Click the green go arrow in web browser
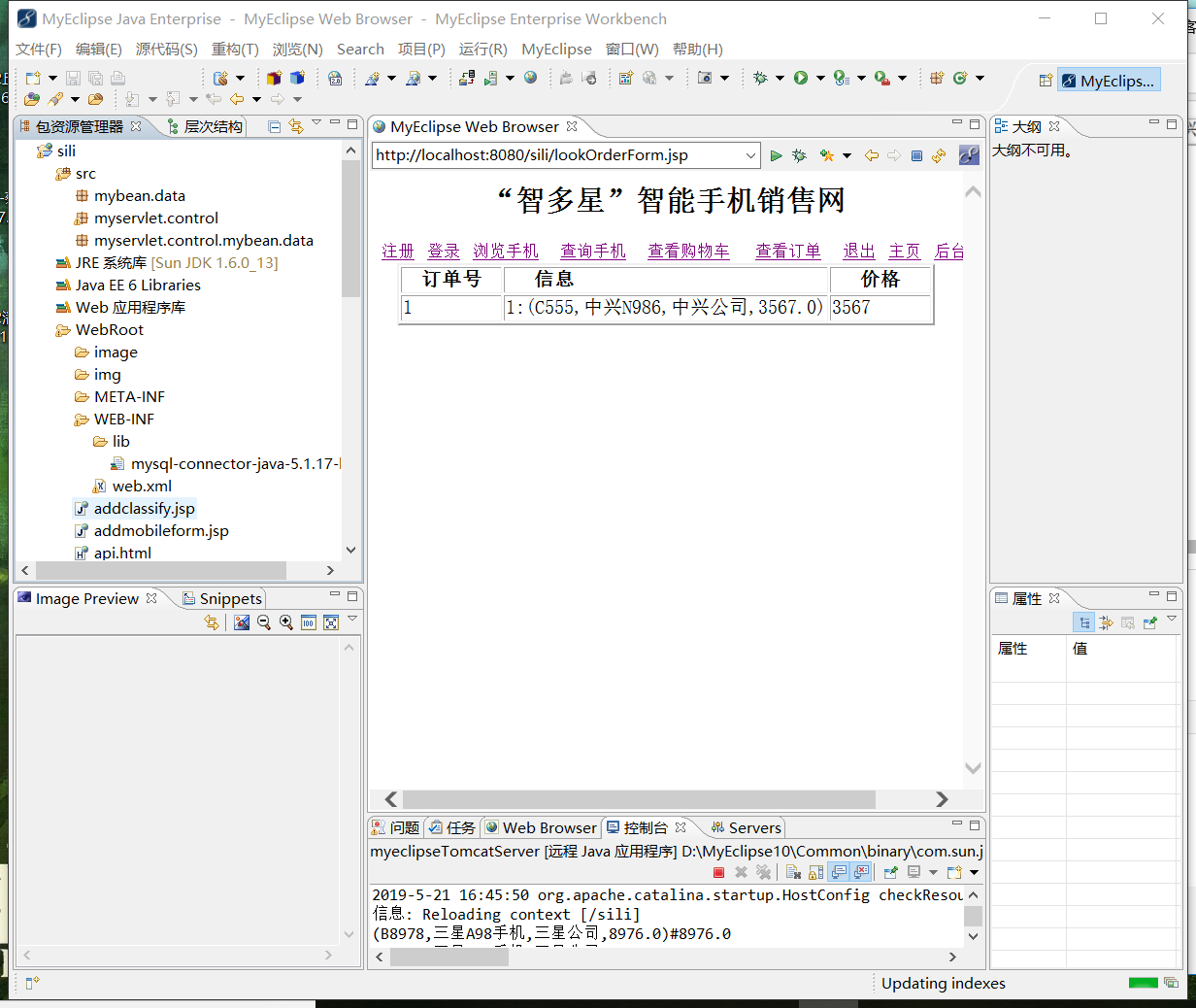 (x=776, y=155)
